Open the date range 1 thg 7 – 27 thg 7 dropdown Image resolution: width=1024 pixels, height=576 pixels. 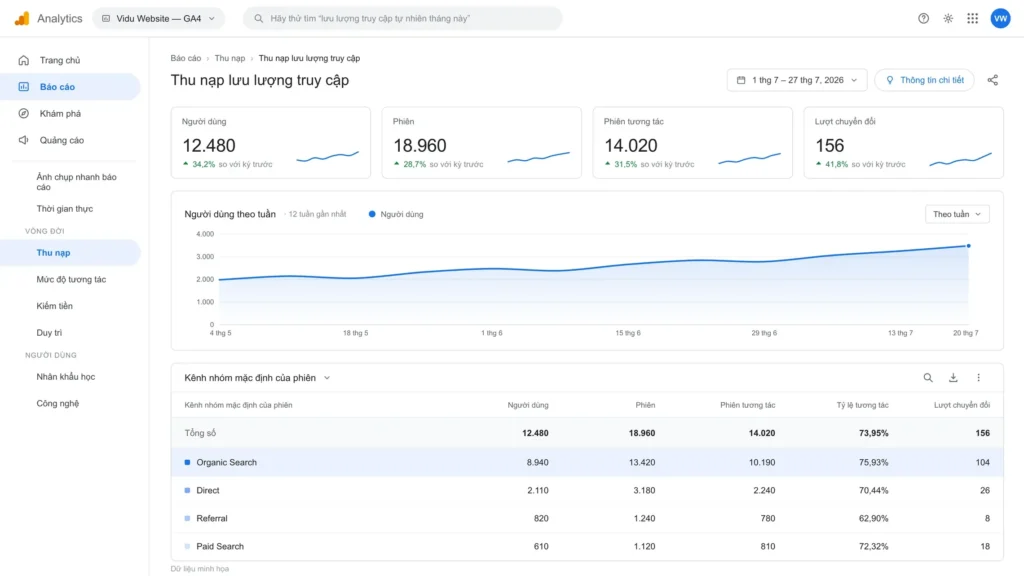(x=797, y=80)
